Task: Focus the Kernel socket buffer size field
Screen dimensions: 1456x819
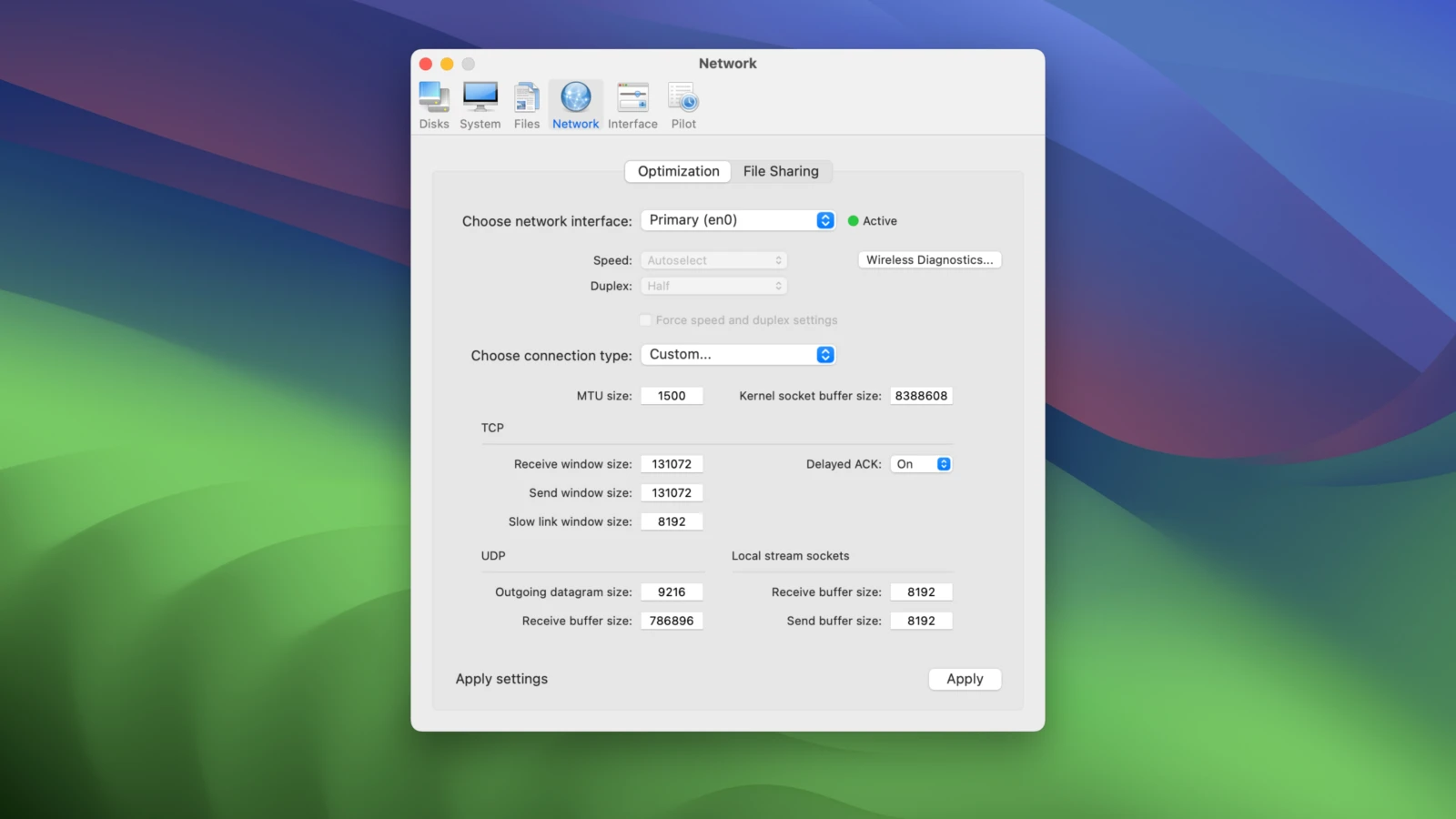Action: tap(921, 396)
